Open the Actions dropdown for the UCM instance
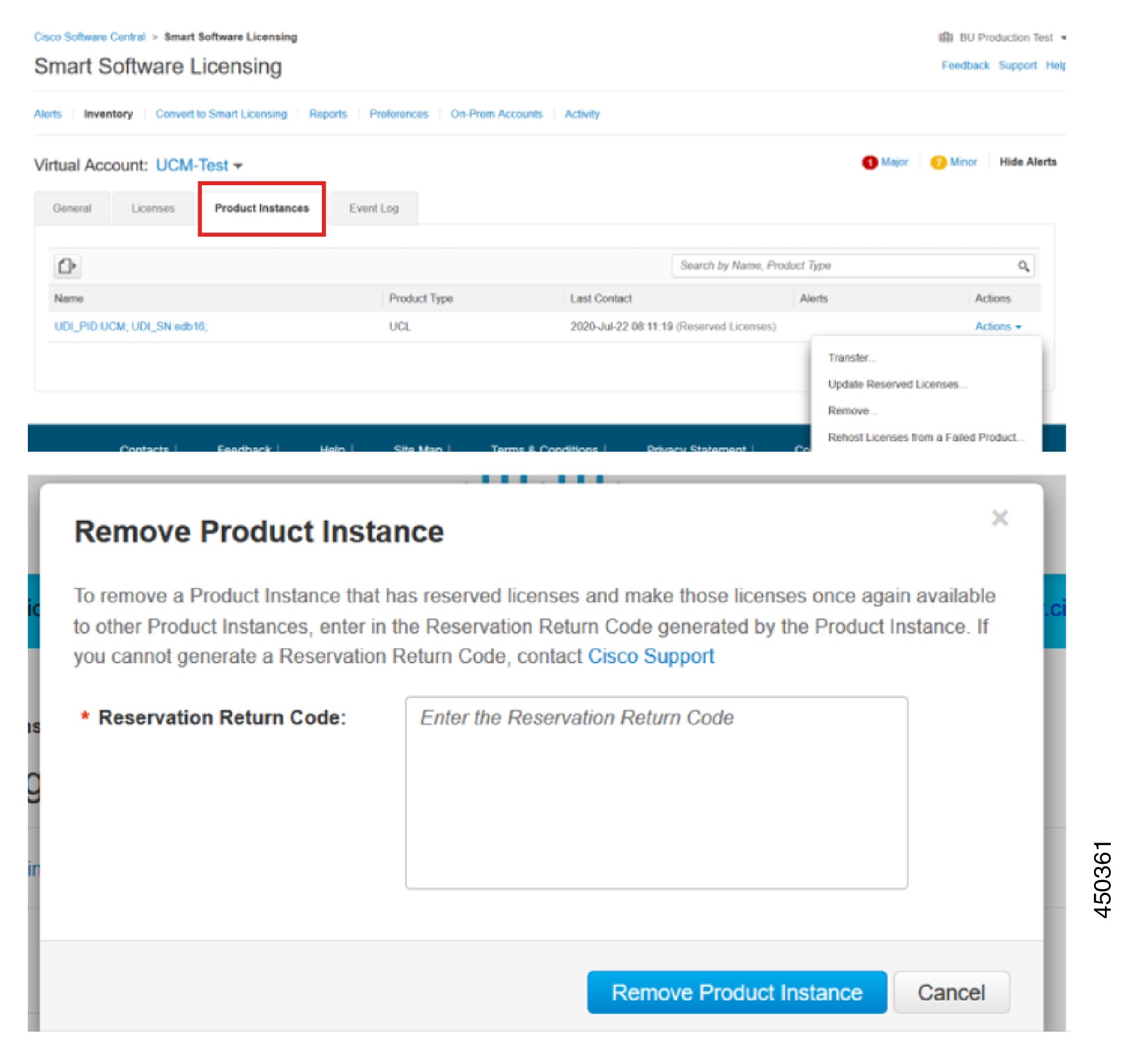1138x1064 pixels. coord(997,327)
